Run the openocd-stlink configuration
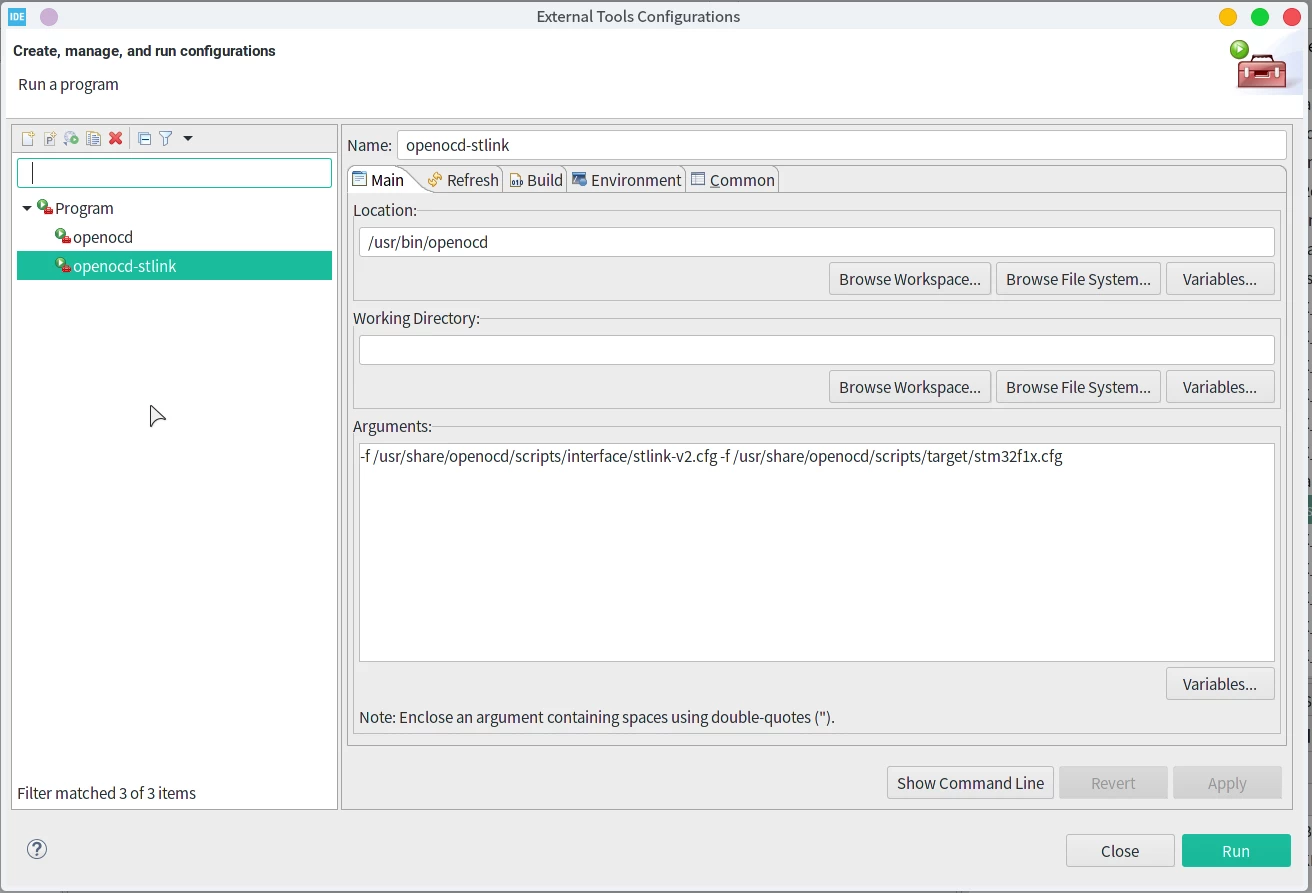 [1236, 851]
